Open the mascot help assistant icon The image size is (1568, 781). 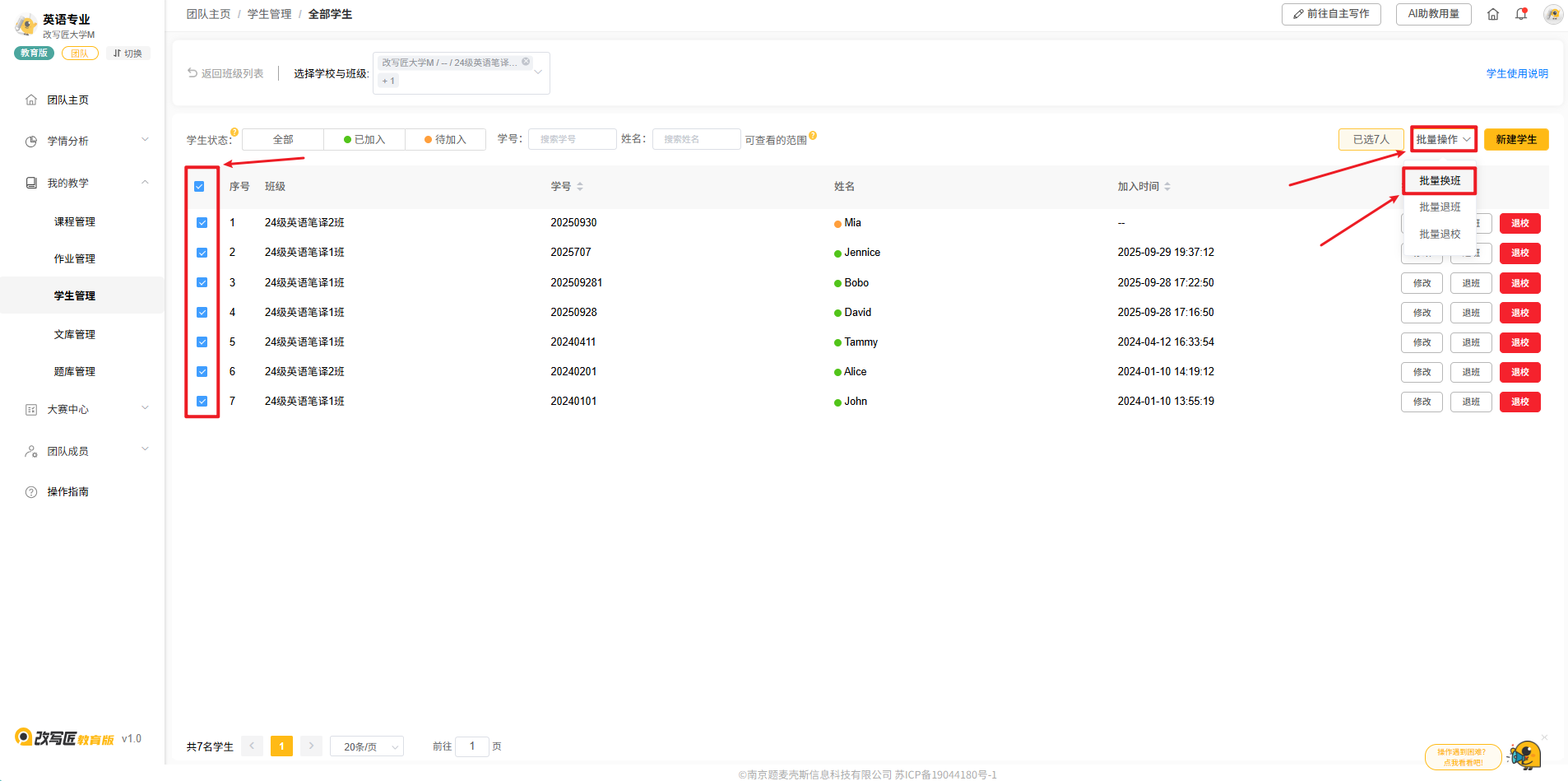(1525, 755)
